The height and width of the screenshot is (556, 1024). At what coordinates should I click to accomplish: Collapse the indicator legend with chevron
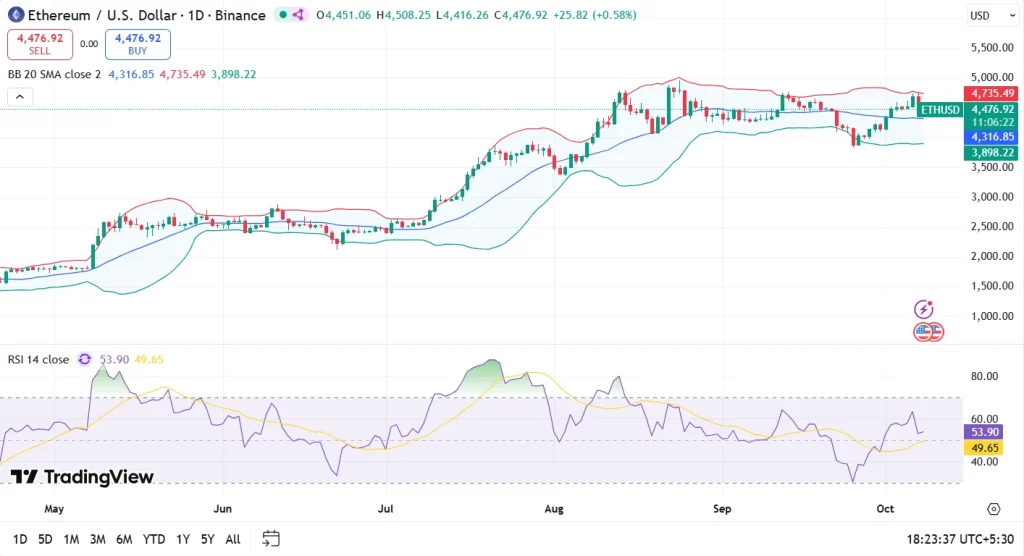(19, 97)
